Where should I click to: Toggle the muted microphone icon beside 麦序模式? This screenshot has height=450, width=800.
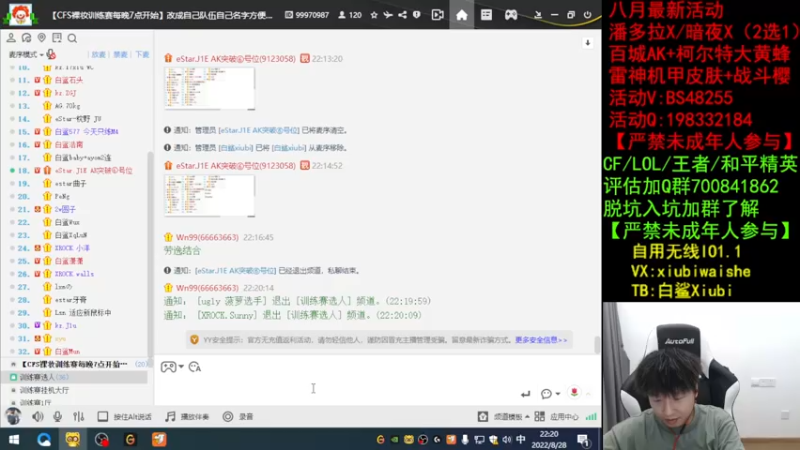tap(51, 54)
